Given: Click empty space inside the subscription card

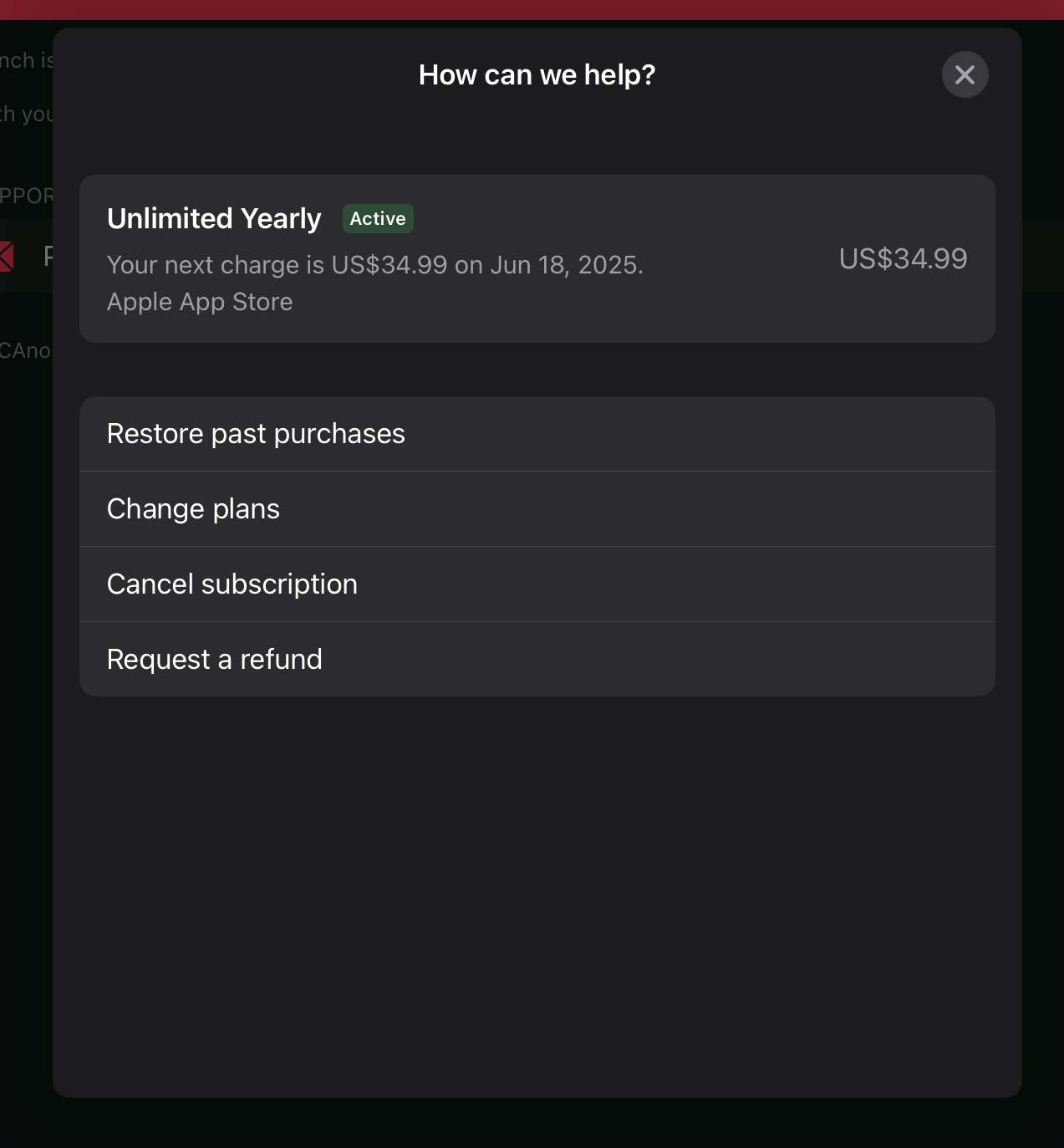Looking at the screenshot, I should [x=736, y=301].
